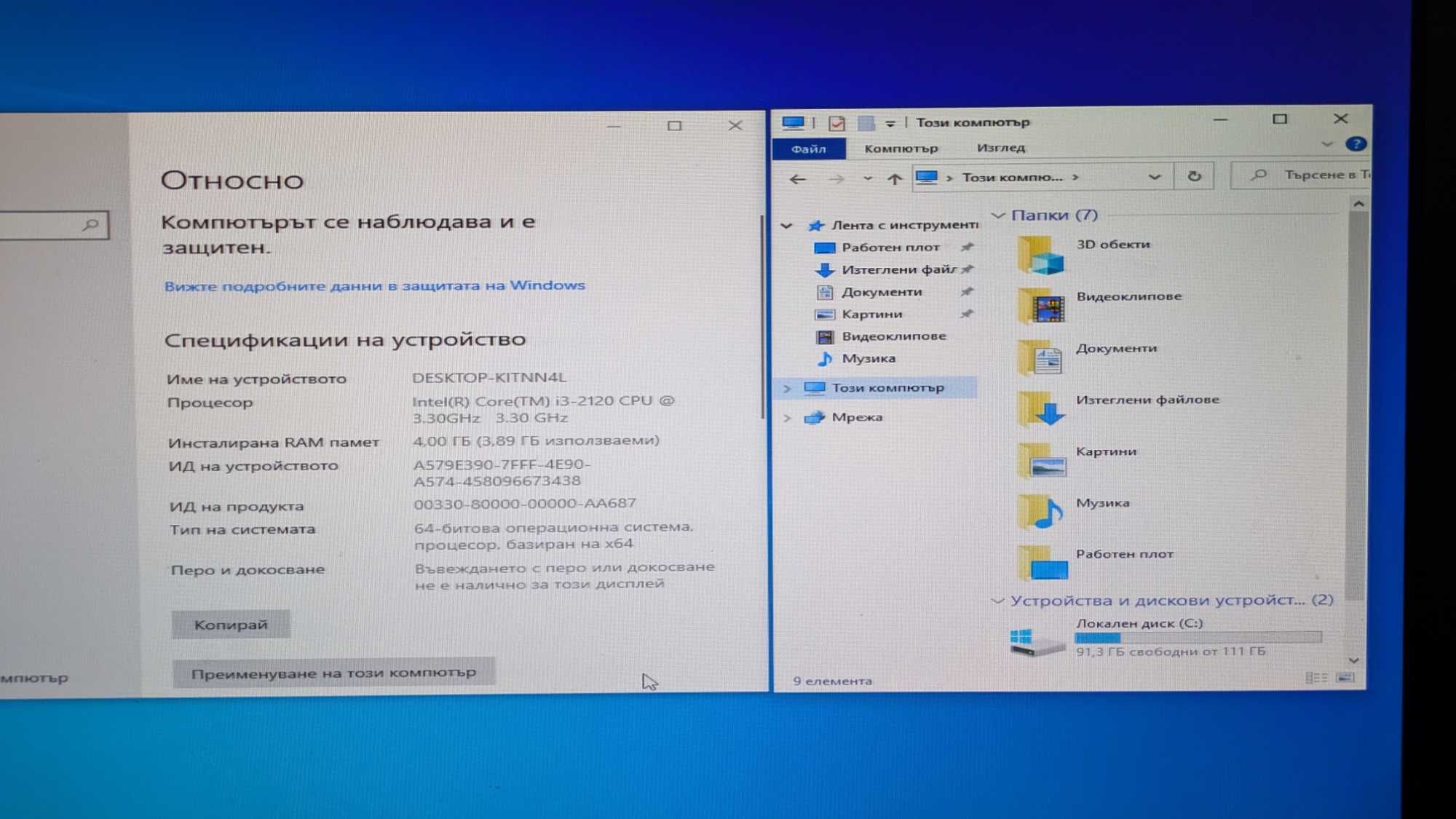1456x819 pixels.
Task: Click the Forward arrow in File Explorer
Action: pyautogui.click(x=836, y=178)
